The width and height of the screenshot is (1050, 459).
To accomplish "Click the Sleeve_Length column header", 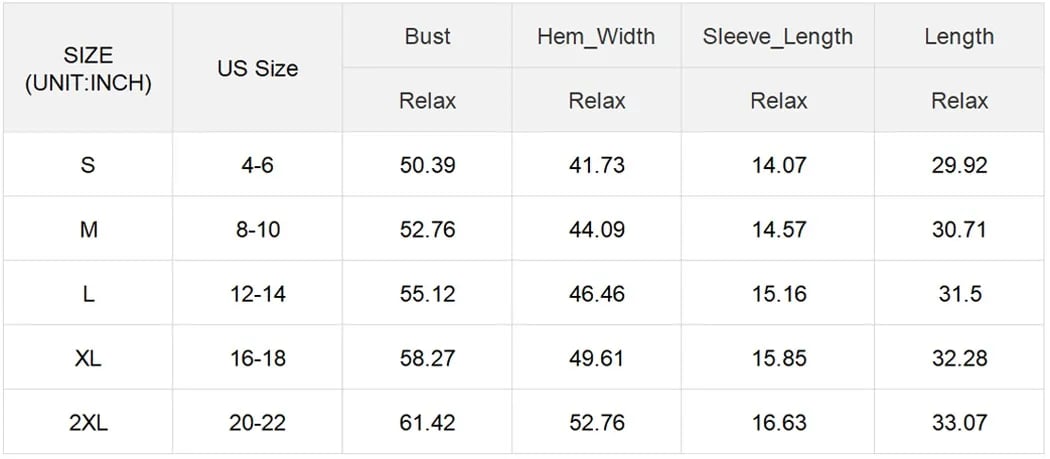I will click(778, 37).
